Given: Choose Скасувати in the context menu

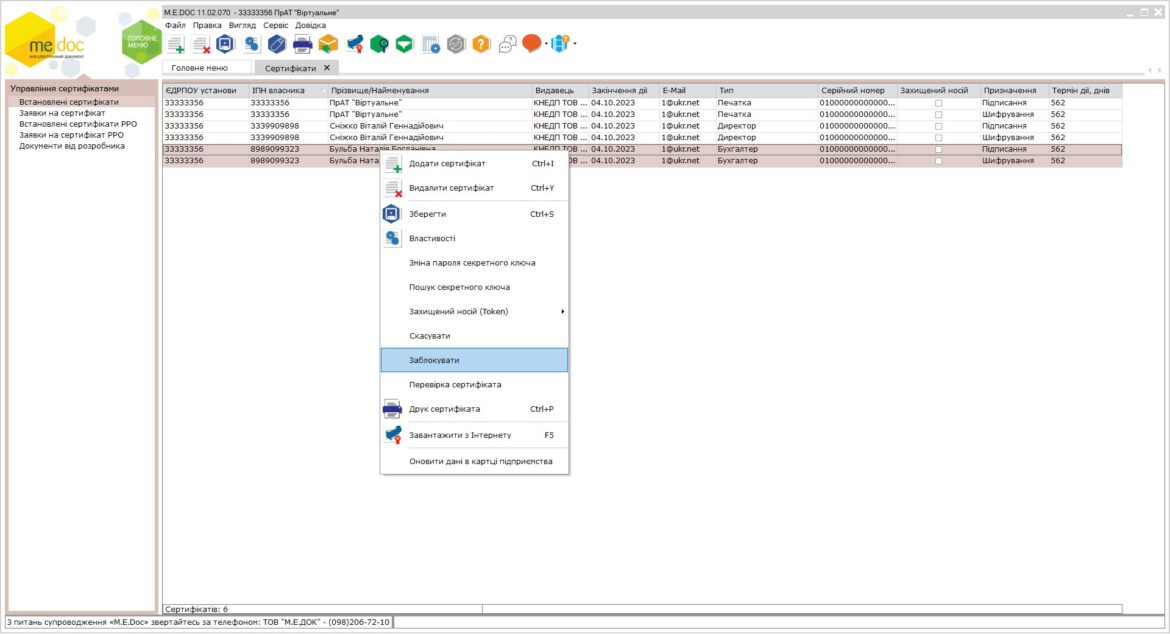Looking at the screenshot, I should [474, 336].
